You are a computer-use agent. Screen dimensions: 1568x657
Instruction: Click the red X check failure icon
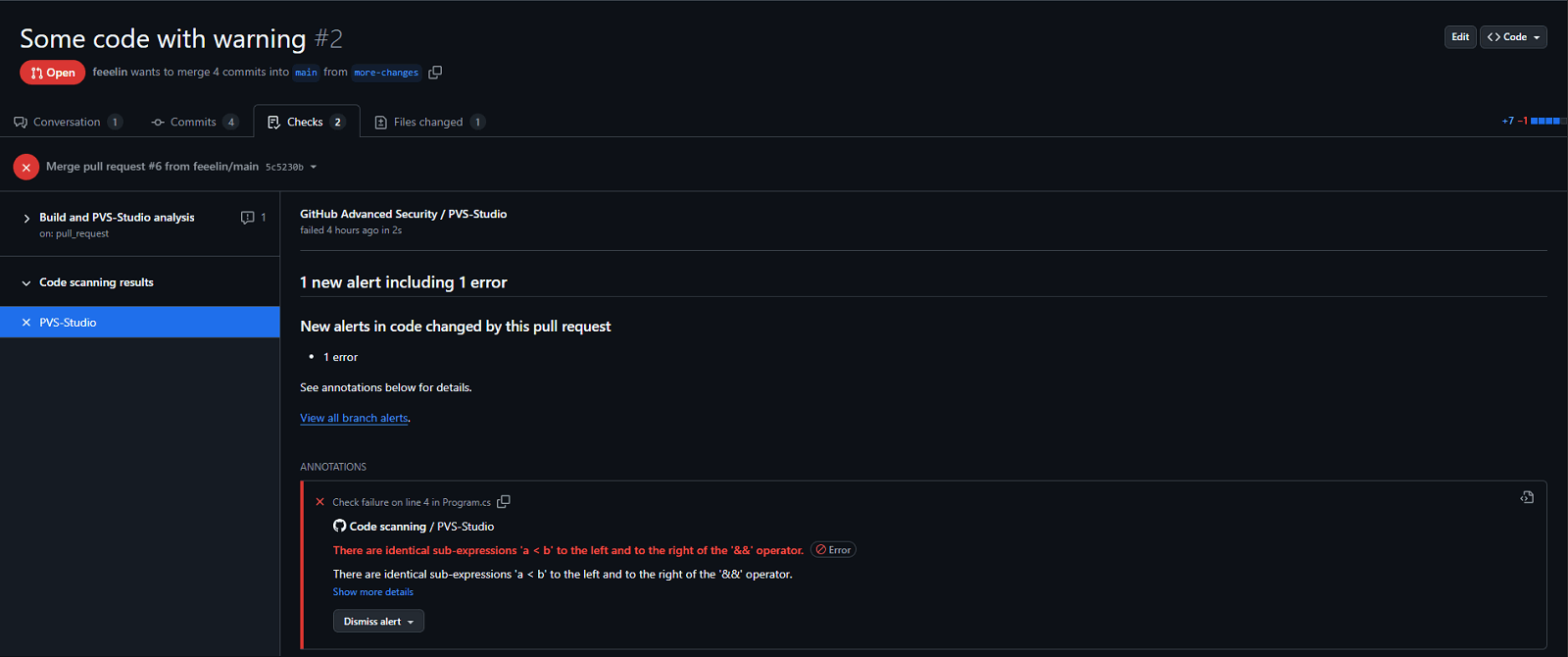(x=319, y=502)
